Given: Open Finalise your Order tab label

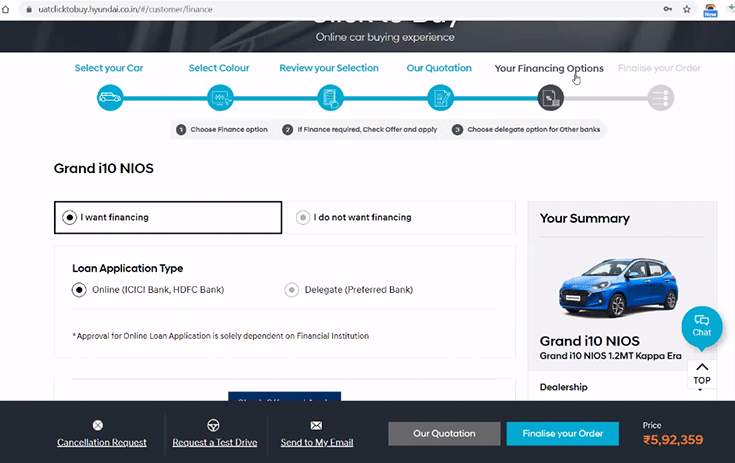Looking at the screenshot, I should click(x=660, y=68).
